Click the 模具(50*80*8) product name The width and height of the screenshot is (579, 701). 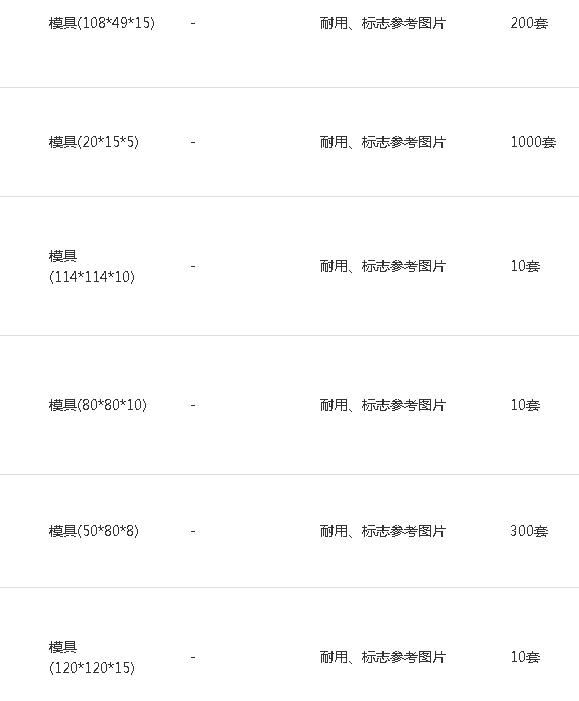pyautogui.click(x=94, y=531)
